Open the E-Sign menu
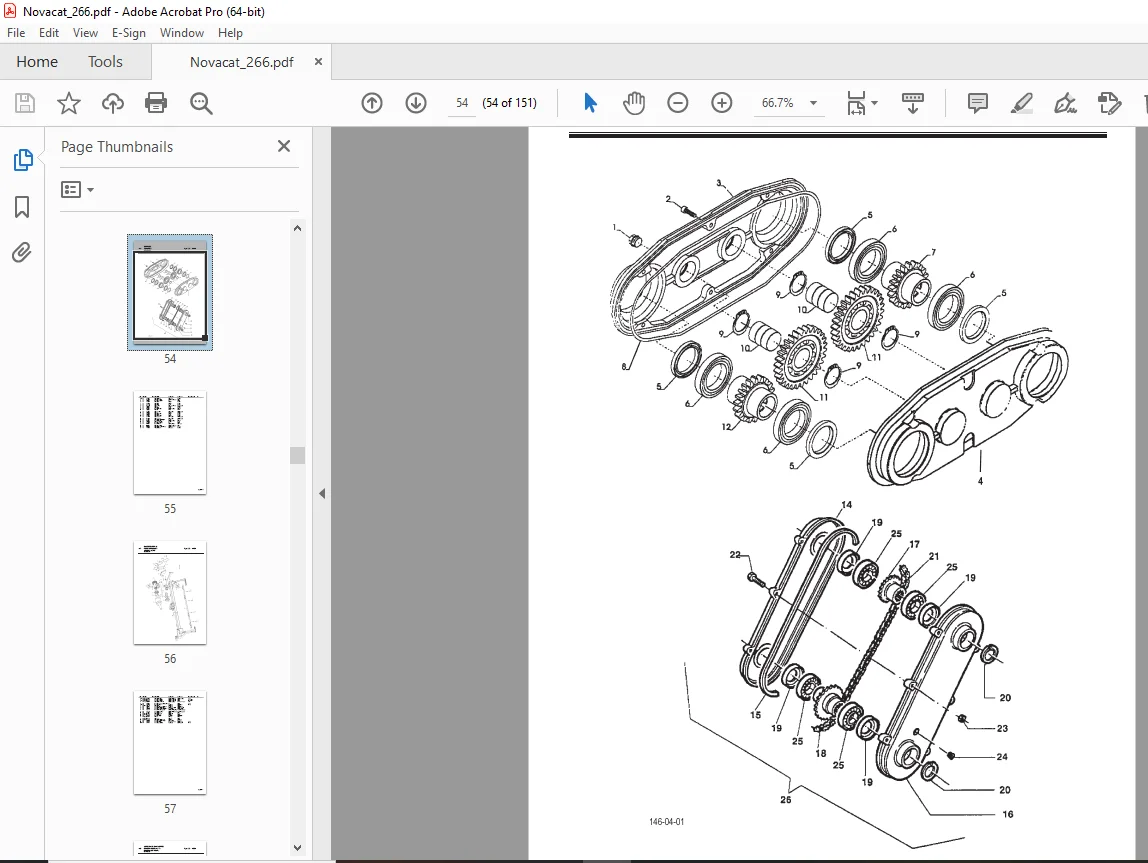The width and height of the screenshot is (1148, 863). [x=129, y=33]
